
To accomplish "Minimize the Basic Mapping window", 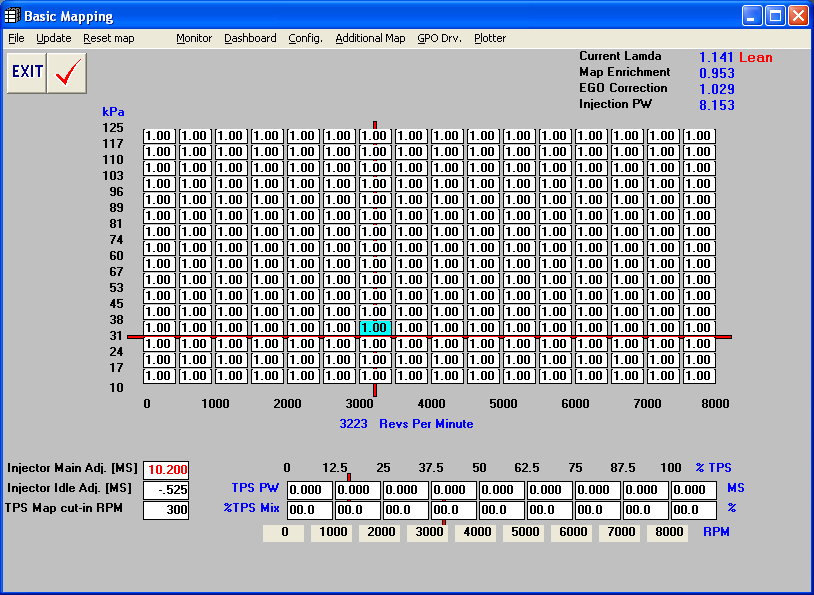I will (752, 16).
